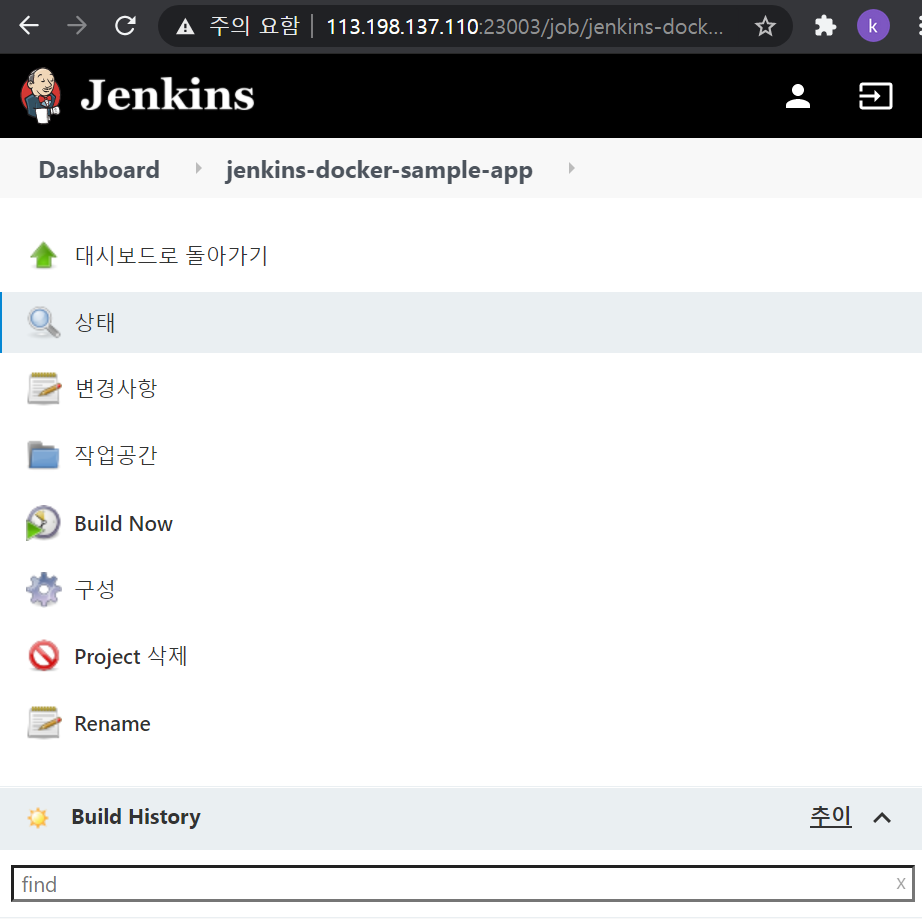The width and height of the screenshot is (922, 919).
Task: Click browser forward arrow
Action: tap(76, 26)
